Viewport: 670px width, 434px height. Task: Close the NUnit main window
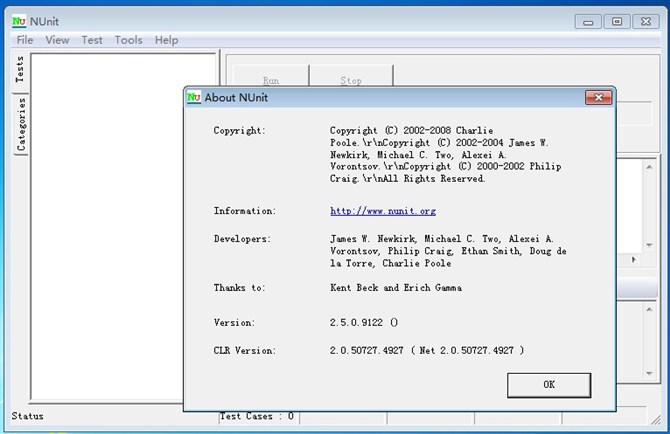(646, 21)
